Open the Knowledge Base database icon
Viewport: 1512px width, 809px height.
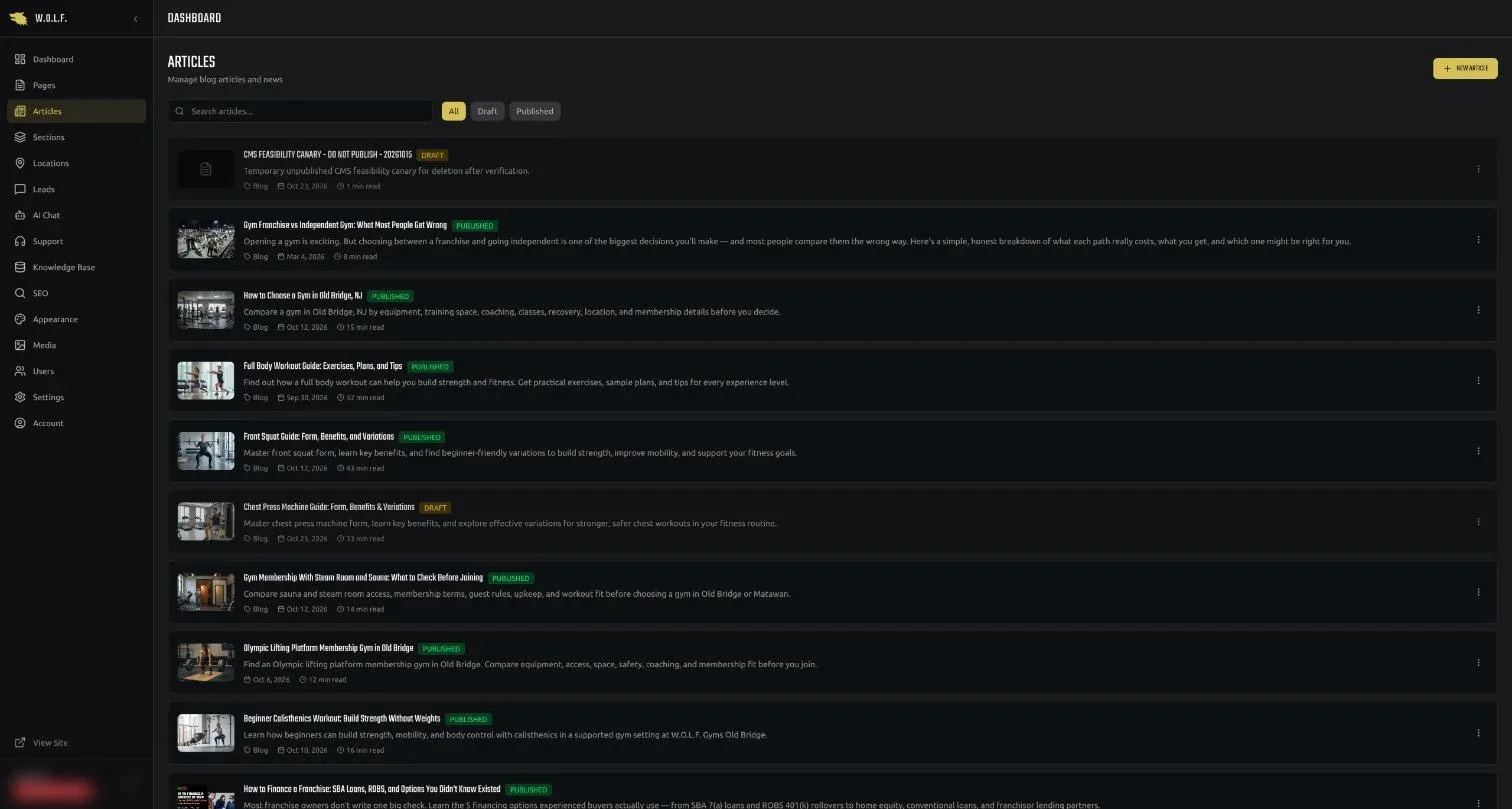pos(20,267)
